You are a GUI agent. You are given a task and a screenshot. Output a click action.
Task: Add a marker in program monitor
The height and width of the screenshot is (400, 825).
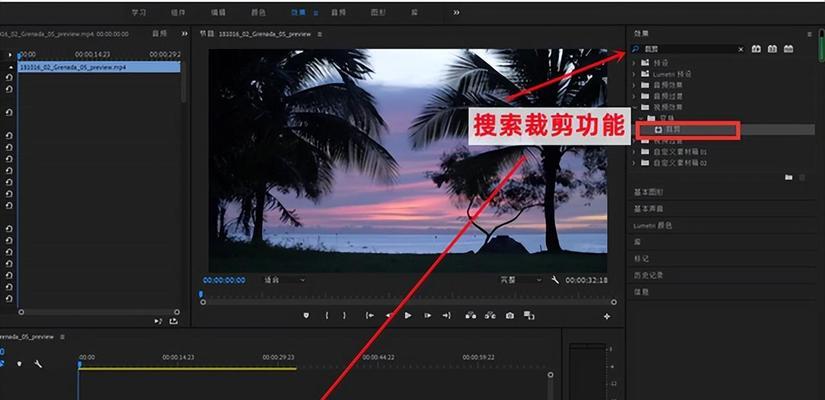tap(306, 315)
